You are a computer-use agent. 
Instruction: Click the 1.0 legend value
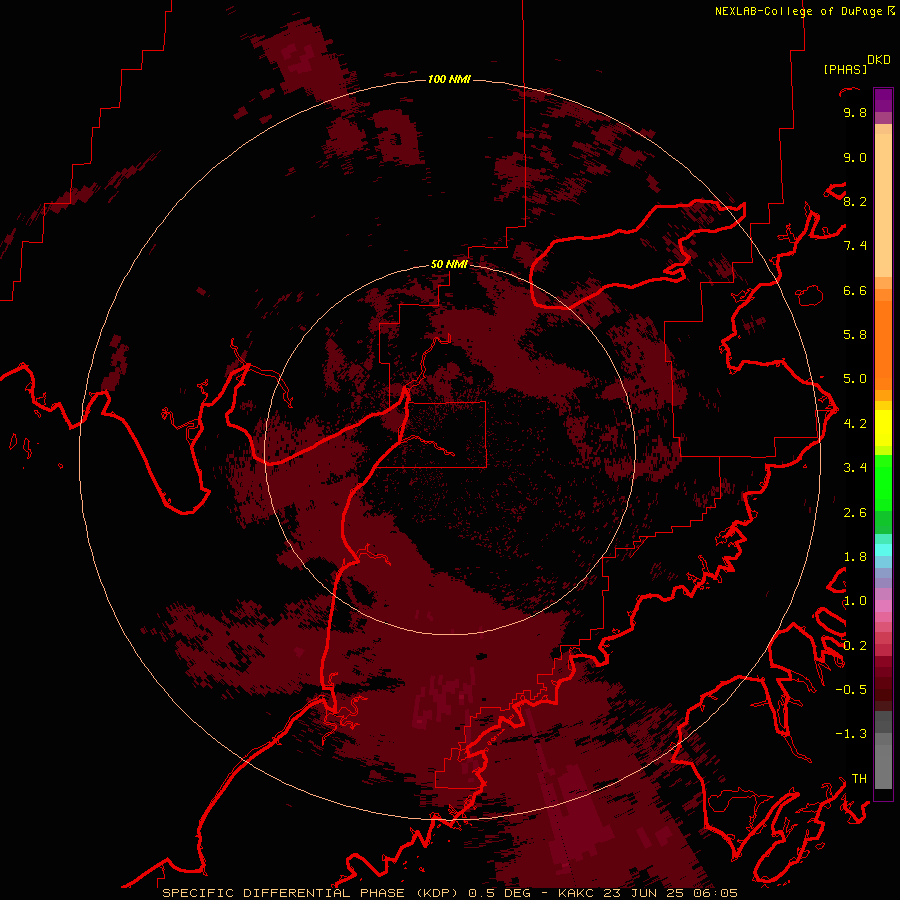tap(855, 601)
